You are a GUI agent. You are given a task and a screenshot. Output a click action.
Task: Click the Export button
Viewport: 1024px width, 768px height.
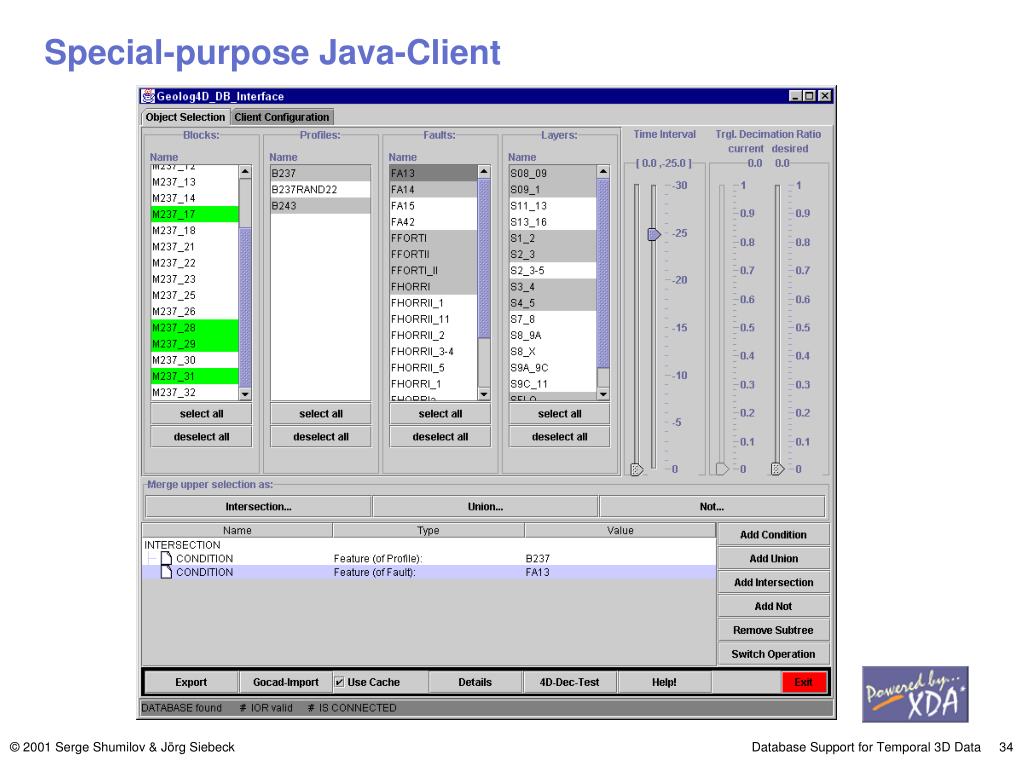coord(191,682)
